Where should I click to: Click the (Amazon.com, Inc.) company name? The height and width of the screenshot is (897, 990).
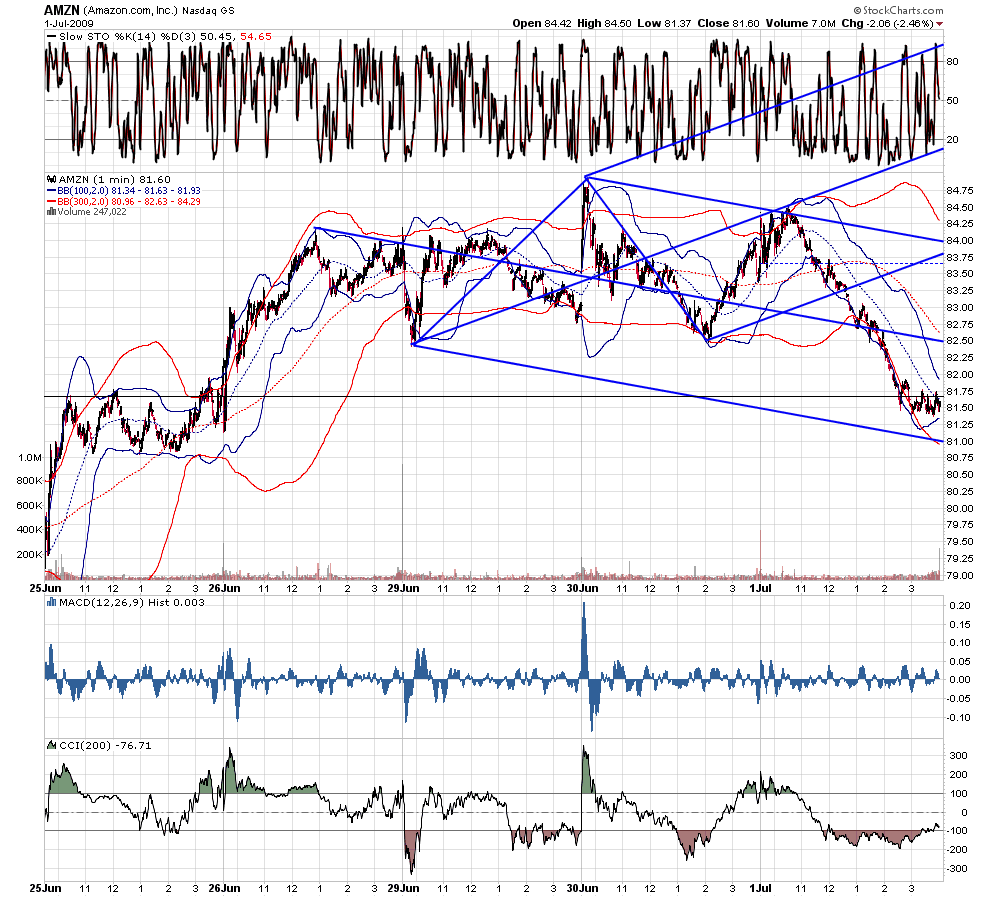[131, 11]
